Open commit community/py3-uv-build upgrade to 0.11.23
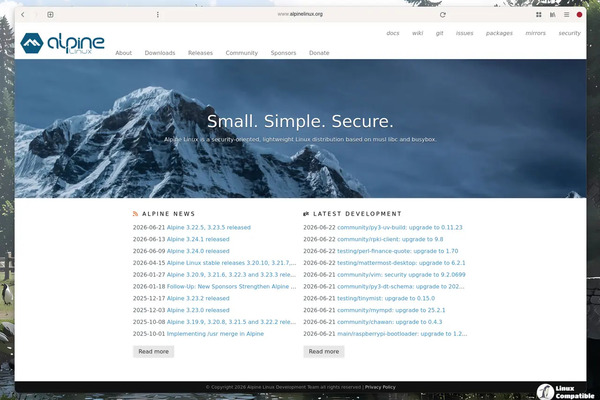 (x=399, y=227)
